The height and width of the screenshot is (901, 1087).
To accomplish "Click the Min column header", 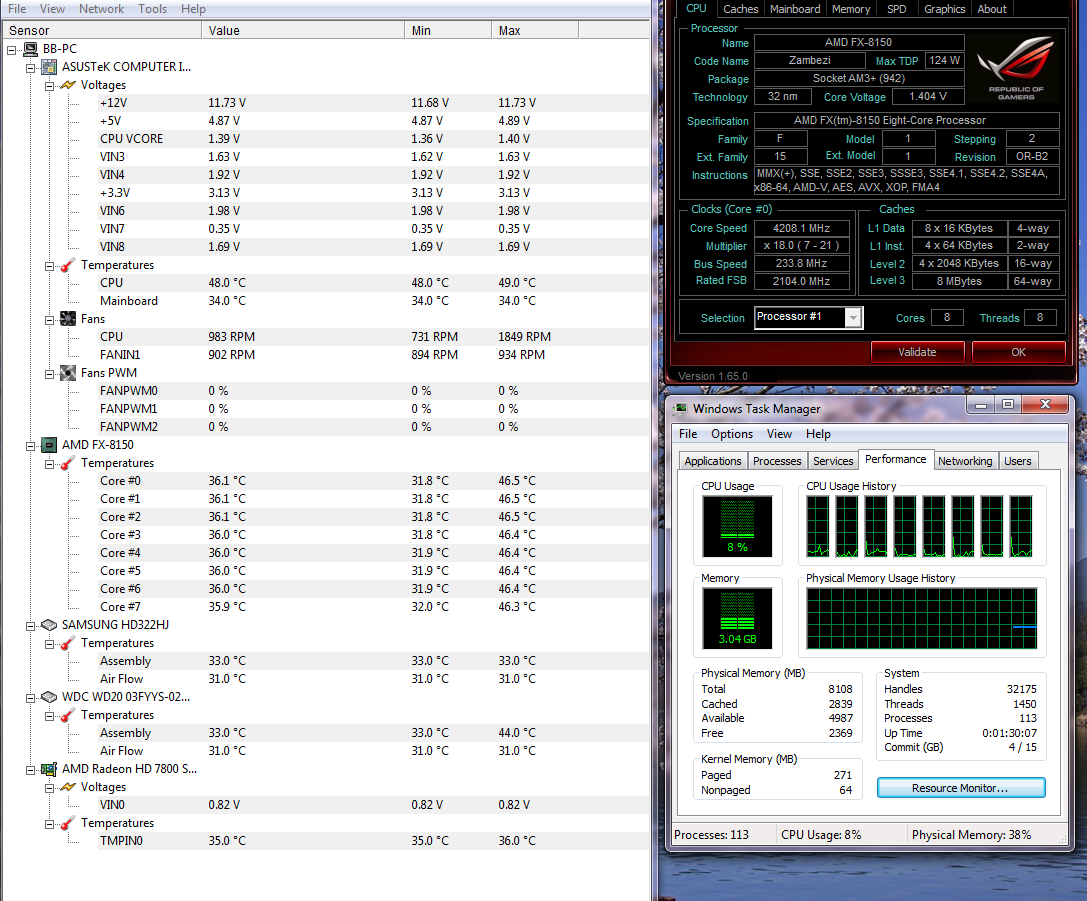I will tap(448, 30).
